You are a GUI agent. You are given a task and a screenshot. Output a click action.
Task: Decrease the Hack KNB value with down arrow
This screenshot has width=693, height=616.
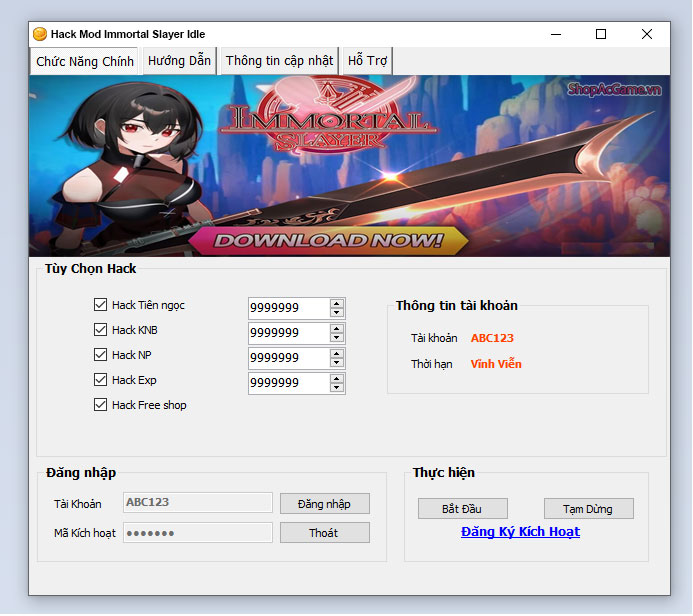337,338
